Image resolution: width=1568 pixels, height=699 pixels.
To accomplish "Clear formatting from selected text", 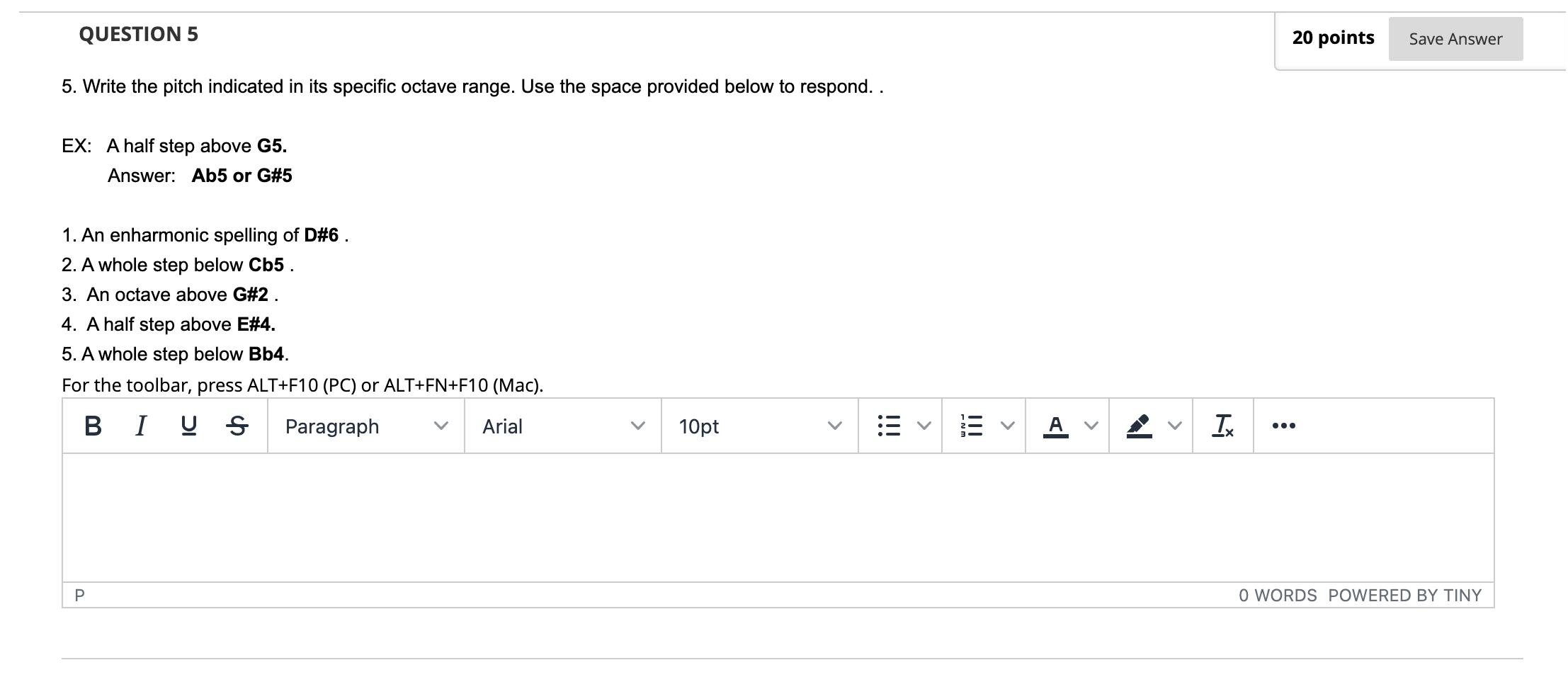I will pos(1223,426).
